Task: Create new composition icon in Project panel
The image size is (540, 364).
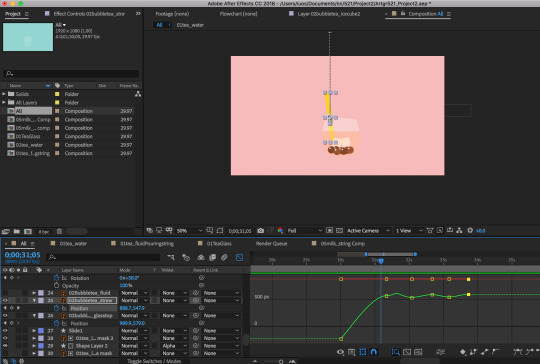Action: point(28,231)
